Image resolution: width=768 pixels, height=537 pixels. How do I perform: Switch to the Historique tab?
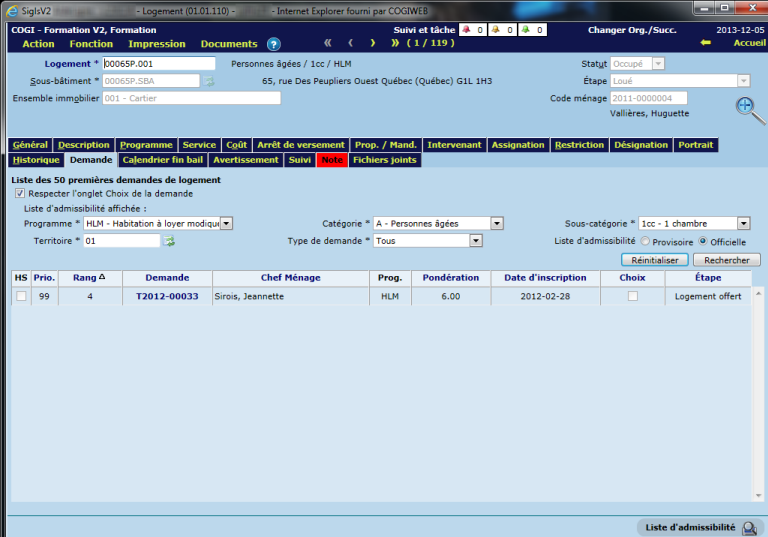point(36,160)
